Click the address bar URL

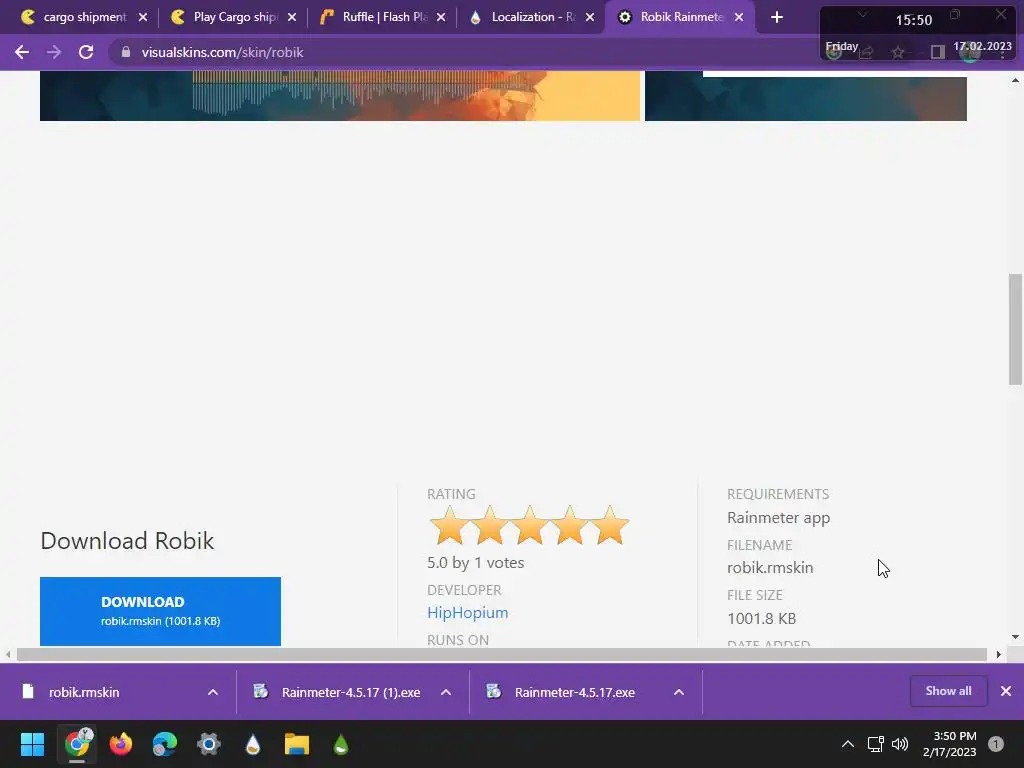(x=222, y=52)
